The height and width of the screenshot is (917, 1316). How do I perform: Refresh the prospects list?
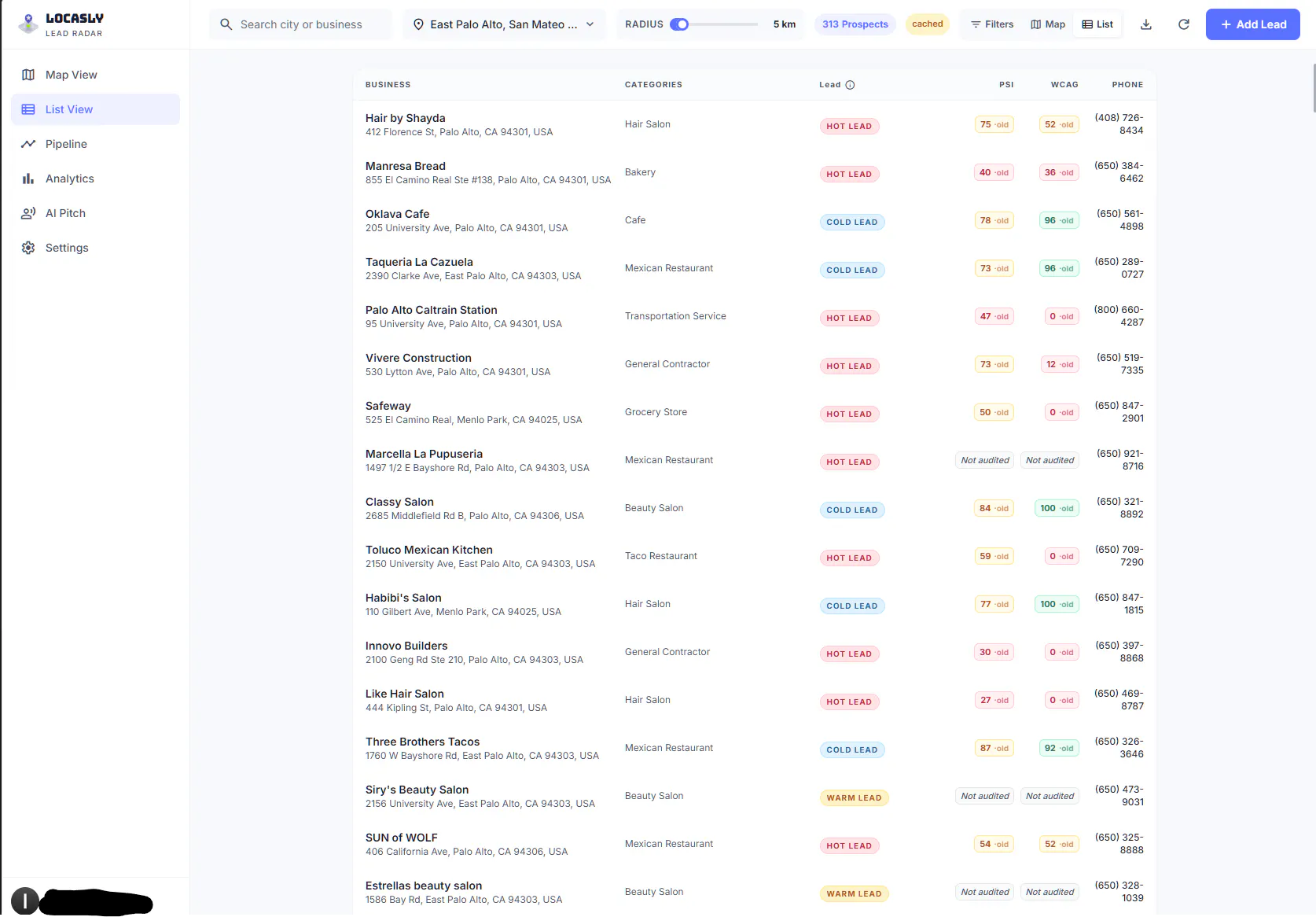pyautogui.click(x=1184, y=24)
